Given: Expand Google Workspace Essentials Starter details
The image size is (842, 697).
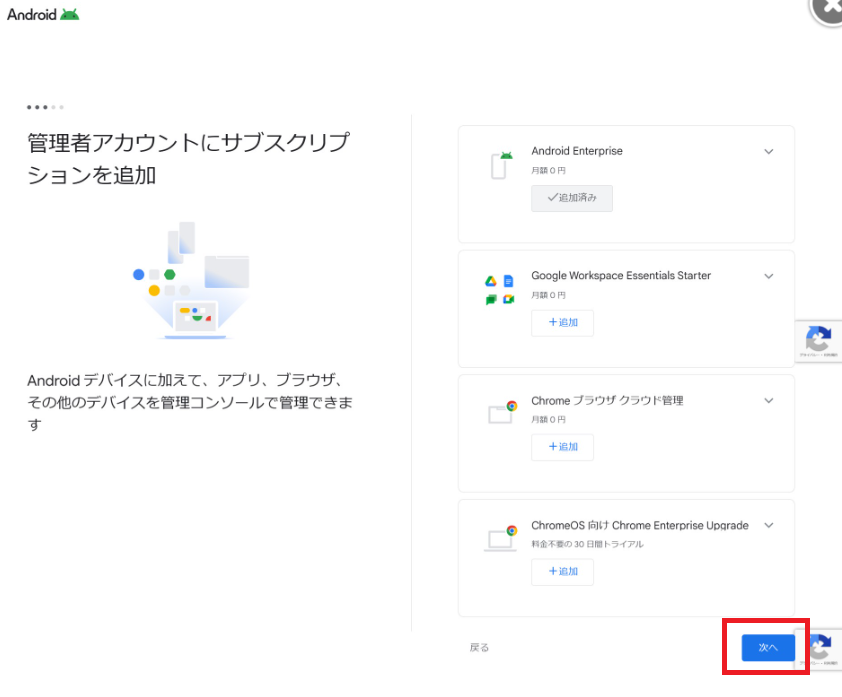Looking at the screenshot, I should coord(769,276).
